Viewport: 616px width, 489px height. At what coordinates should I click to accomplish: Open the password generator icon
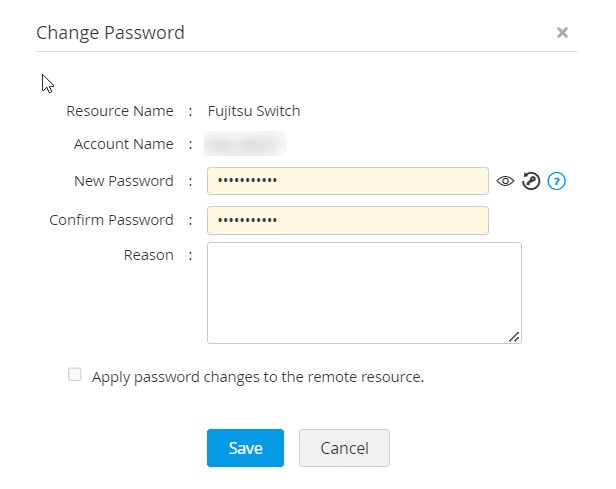pyautogui.click(x=531, y=181)
